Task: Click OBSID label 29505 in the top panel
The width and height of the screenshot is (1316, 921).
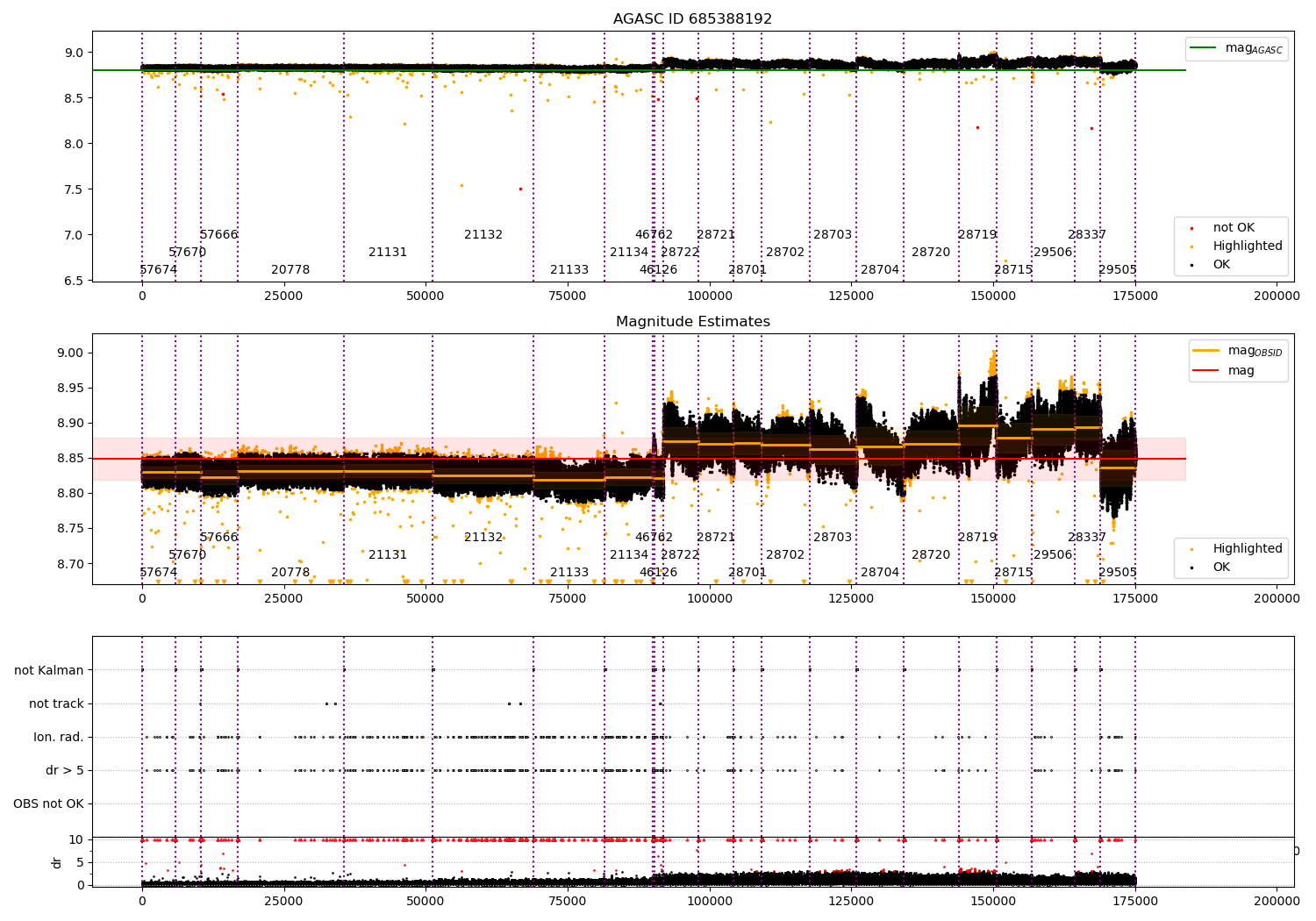Action: (1118, 270)
